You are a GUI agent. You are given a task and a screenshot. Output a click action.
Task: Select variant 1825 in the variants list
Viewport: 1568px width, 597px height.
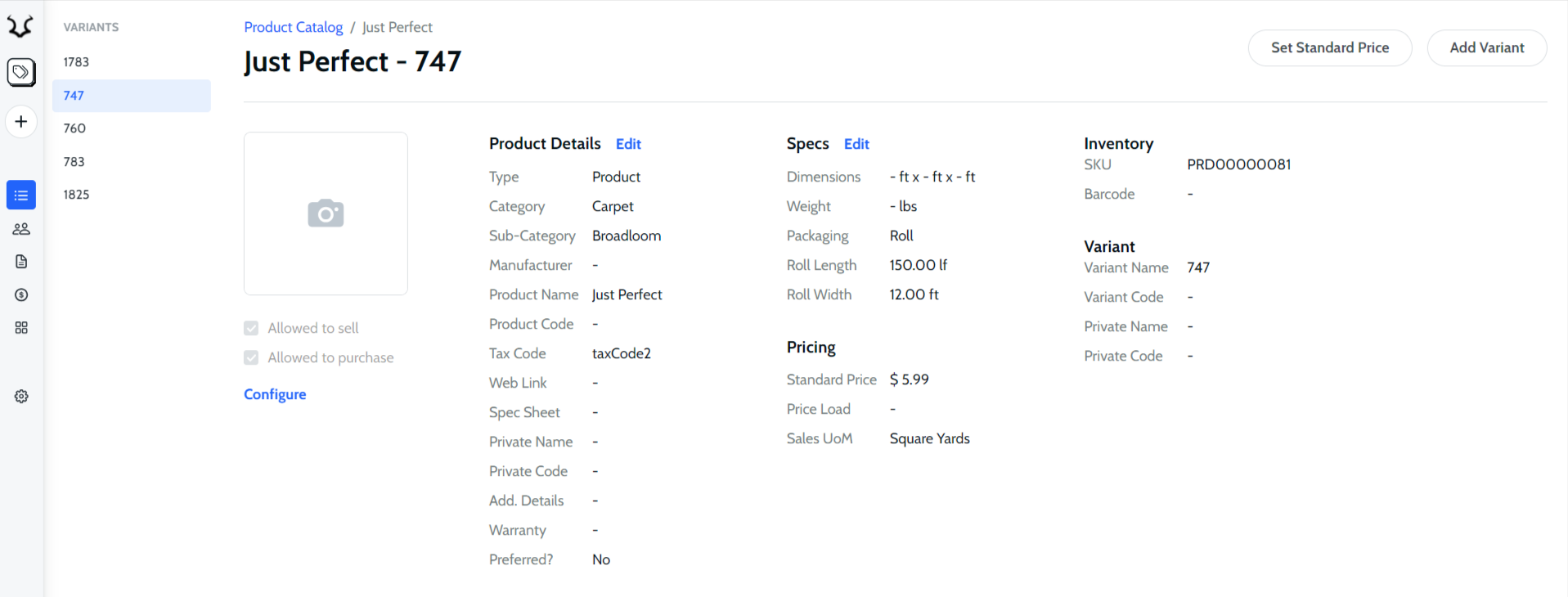[x=76, y=195]
